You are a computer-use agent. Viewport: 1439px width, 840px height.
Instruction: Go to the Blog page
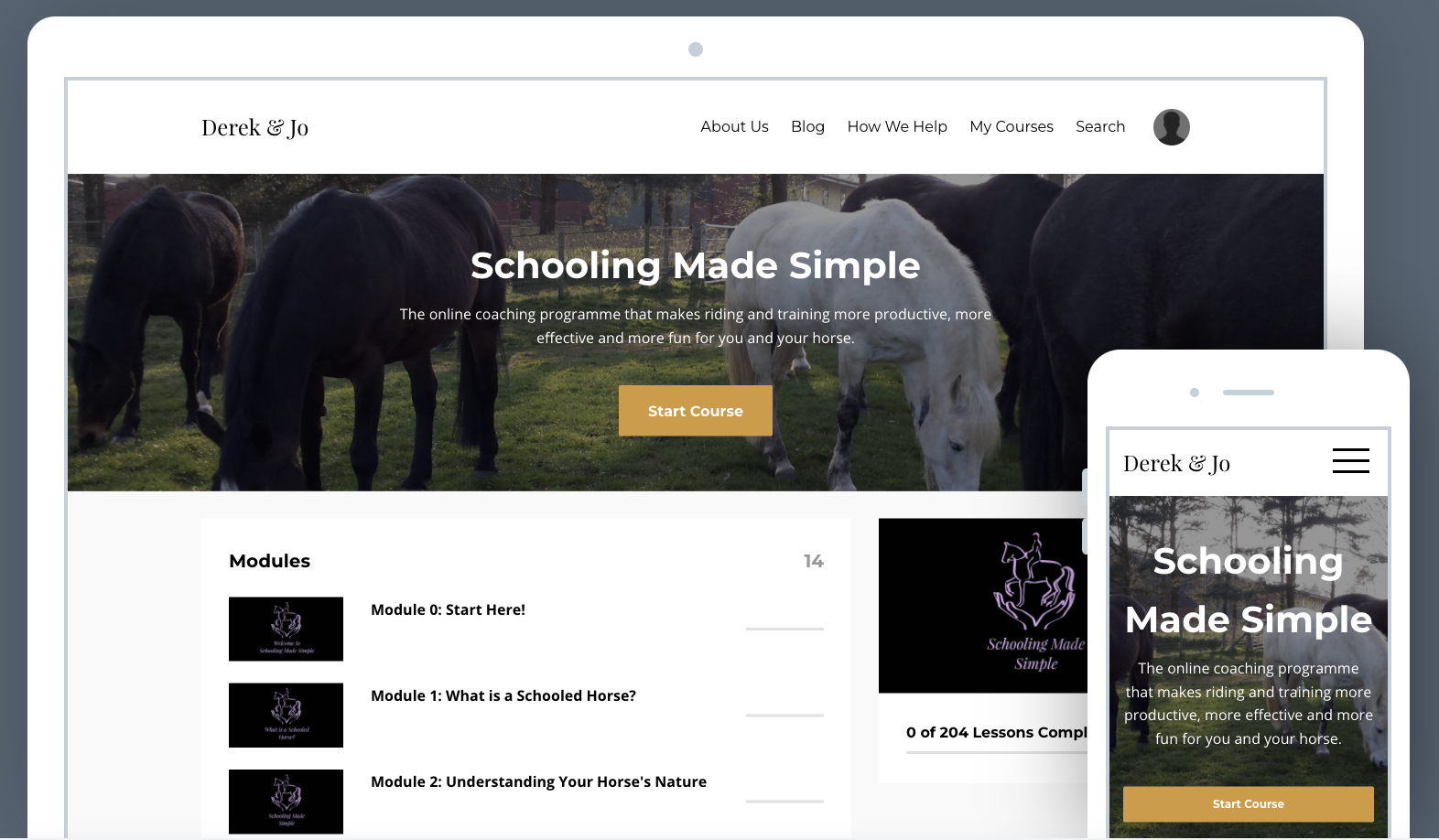(x=807, y=126)
